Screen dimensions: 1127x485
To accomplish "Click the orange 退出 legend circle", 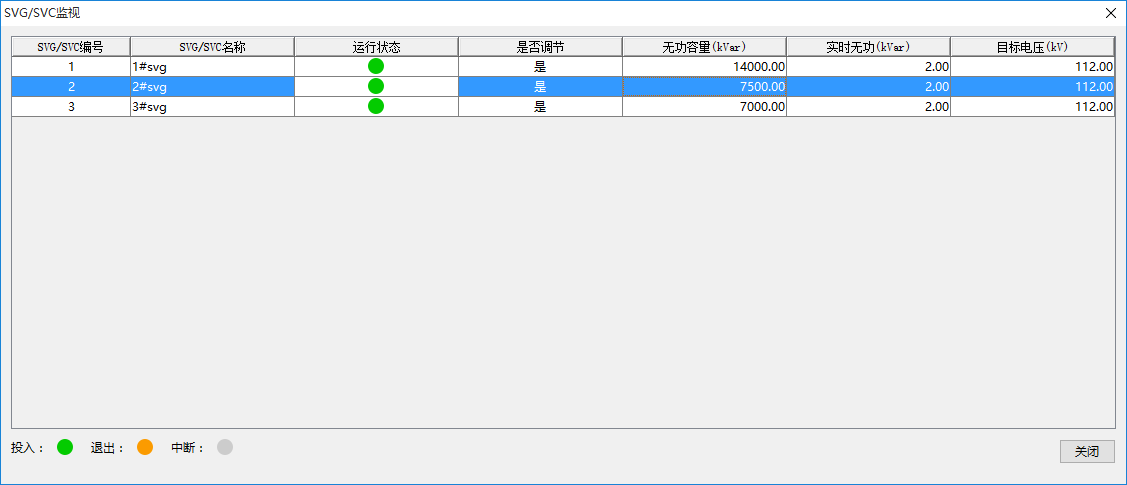I will (145, 447).
